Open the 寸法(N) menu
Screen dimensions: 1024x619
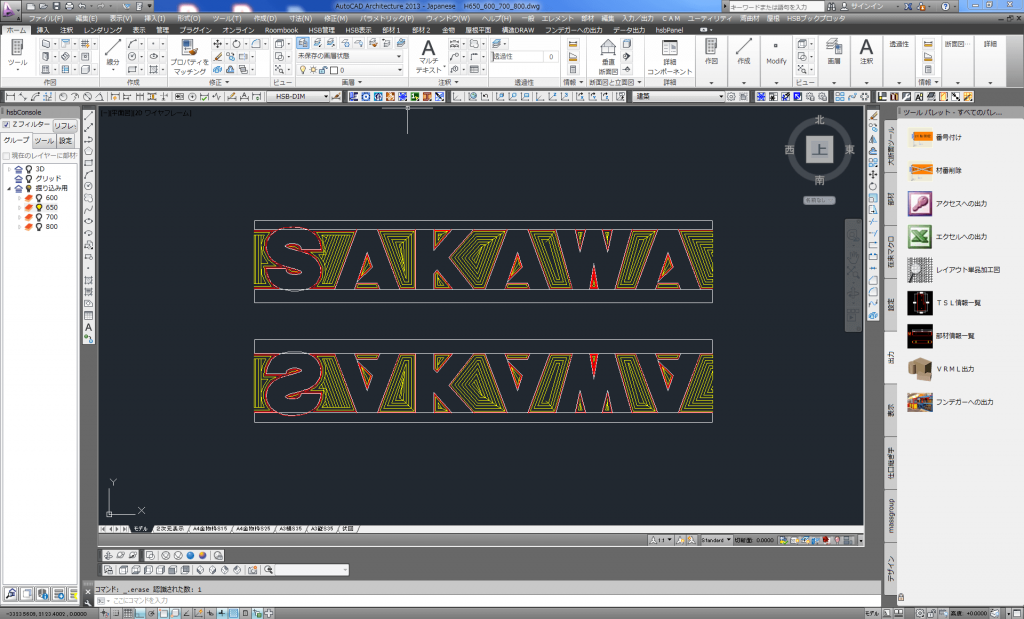(x=300, y=18)
